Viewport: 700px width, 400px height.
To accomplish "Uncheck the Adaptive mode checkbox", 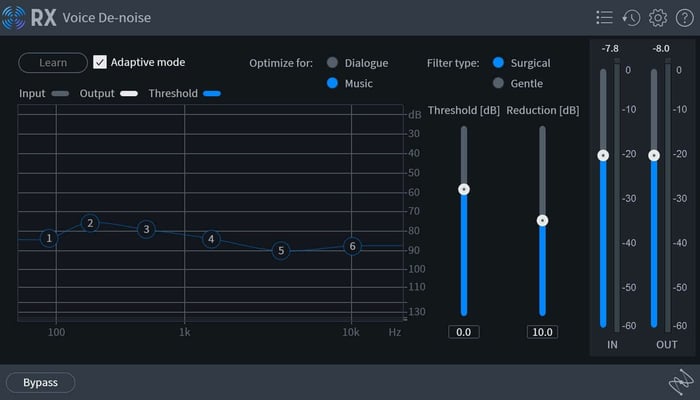I will tap(100, 62).
